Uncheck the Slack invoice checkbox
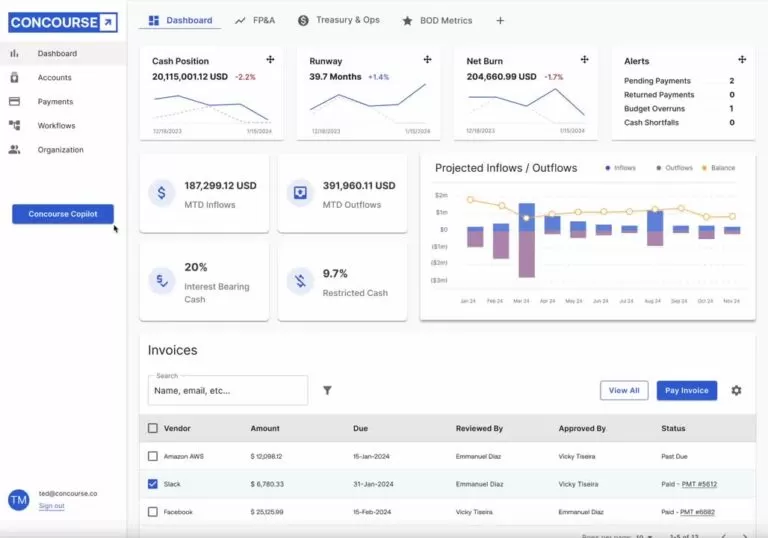This screenshot has width=768, height=538. click(153, 484)
